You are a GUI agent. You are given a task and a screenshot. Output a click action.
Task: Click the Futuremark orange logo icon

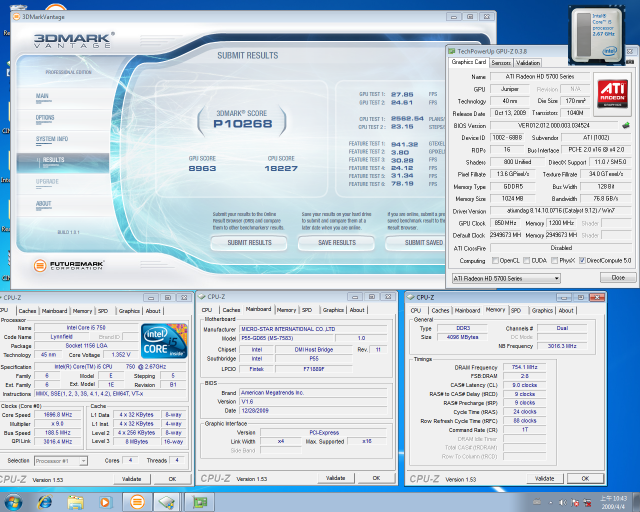click(x=40, y=266)
